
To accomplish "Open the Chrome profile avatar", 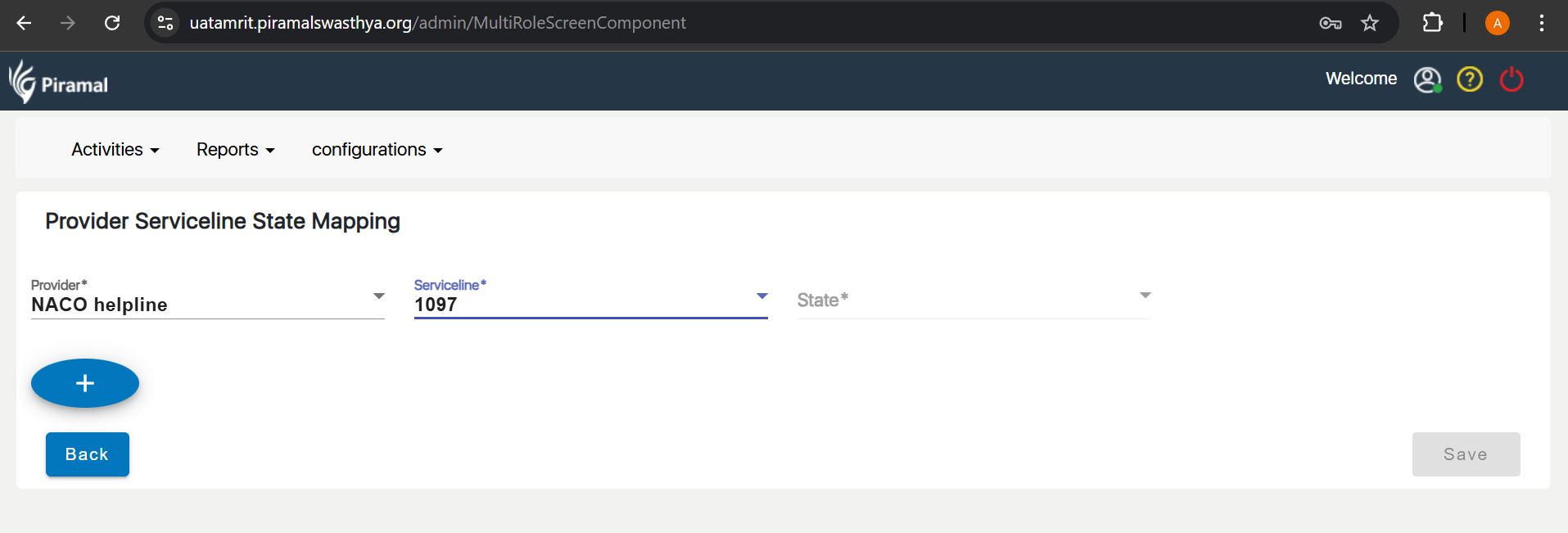I will [x=1497, y=23].
